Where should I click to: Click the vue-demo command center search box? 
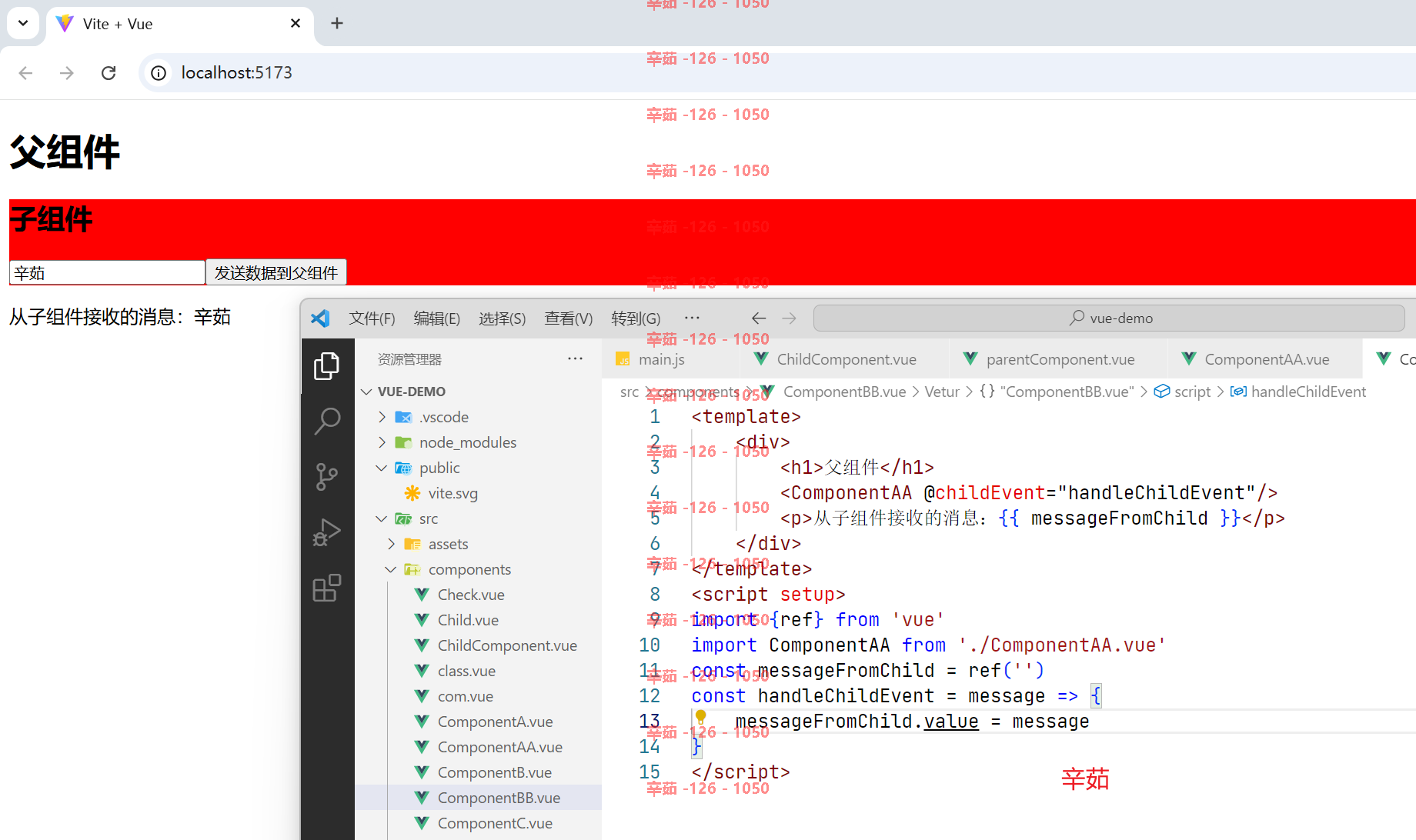[1109, 318]
